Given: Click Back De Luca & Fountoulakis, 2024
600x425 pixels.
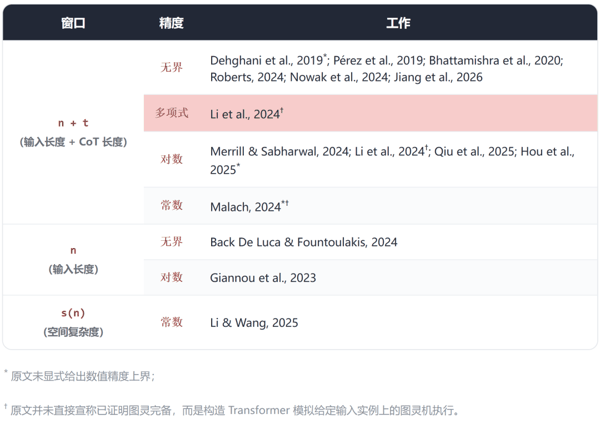Looking at the screenshot, I should [x=303, y=242].
